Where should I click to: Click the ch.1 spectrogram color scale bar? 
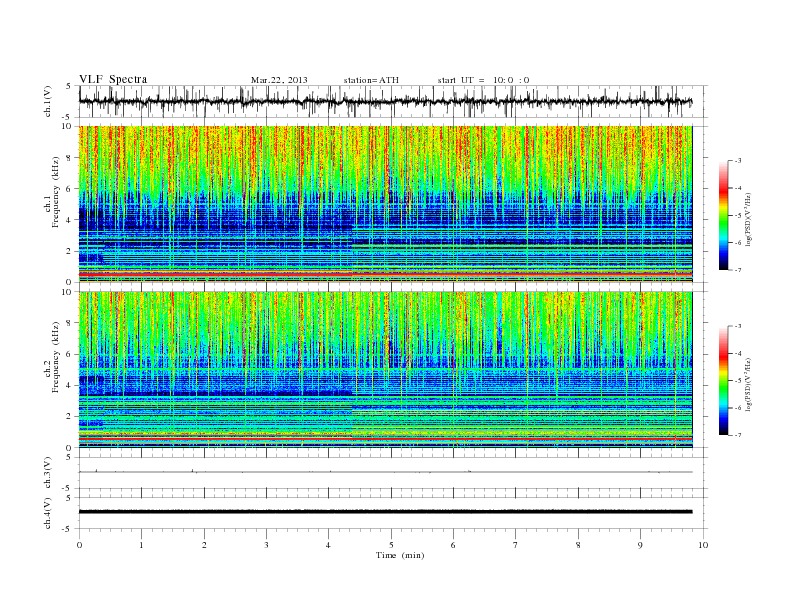coord(724,216)
